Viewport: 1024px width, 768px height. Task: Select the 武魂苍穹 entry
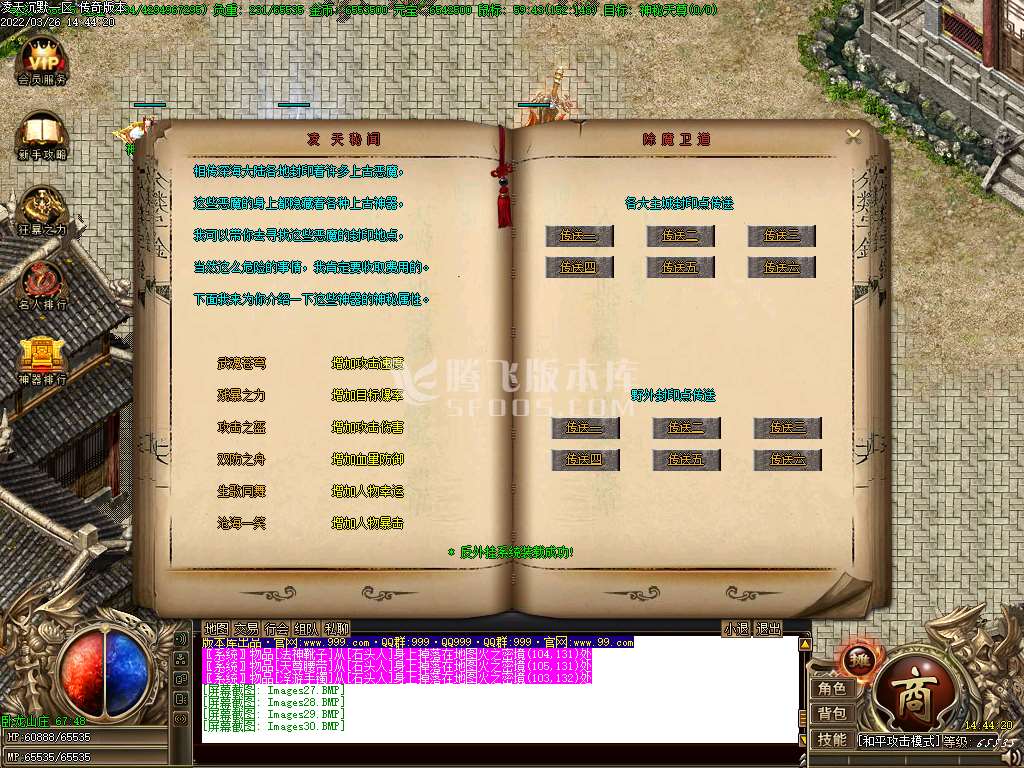[x=242, y=363]
